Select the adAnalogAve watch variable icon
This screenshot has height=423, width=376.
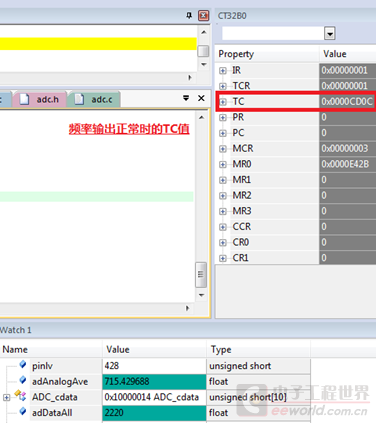click(x=23, y=380)
